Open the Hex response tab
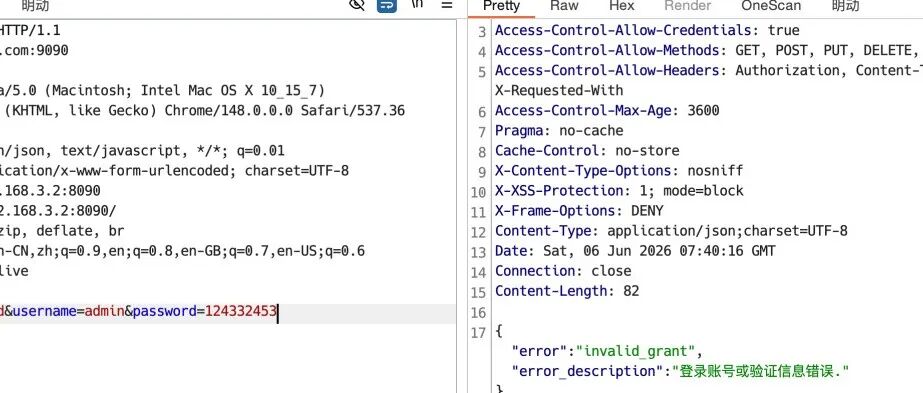This screenshot has height=393, width=923. pos(622,6)
